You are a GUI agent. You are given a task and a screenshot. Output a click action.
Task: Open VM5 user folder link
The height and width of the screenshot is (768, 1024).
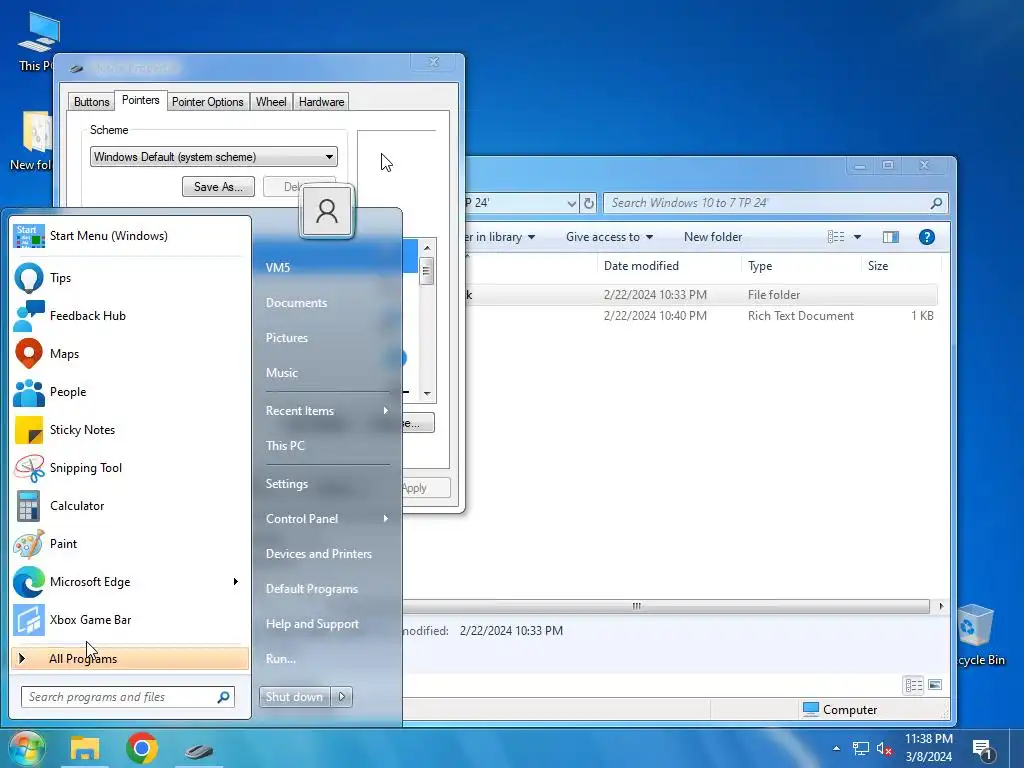[x=278, y=267]
